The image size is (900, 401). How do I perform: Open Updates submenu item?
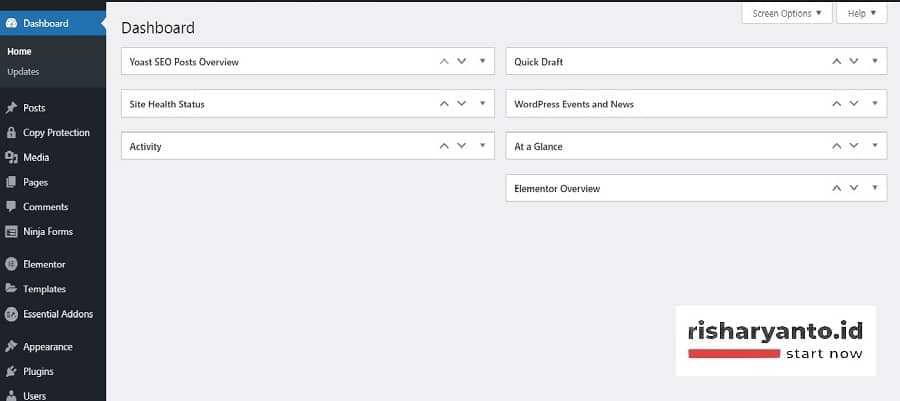pyautogui.click(x=23, y=72)
